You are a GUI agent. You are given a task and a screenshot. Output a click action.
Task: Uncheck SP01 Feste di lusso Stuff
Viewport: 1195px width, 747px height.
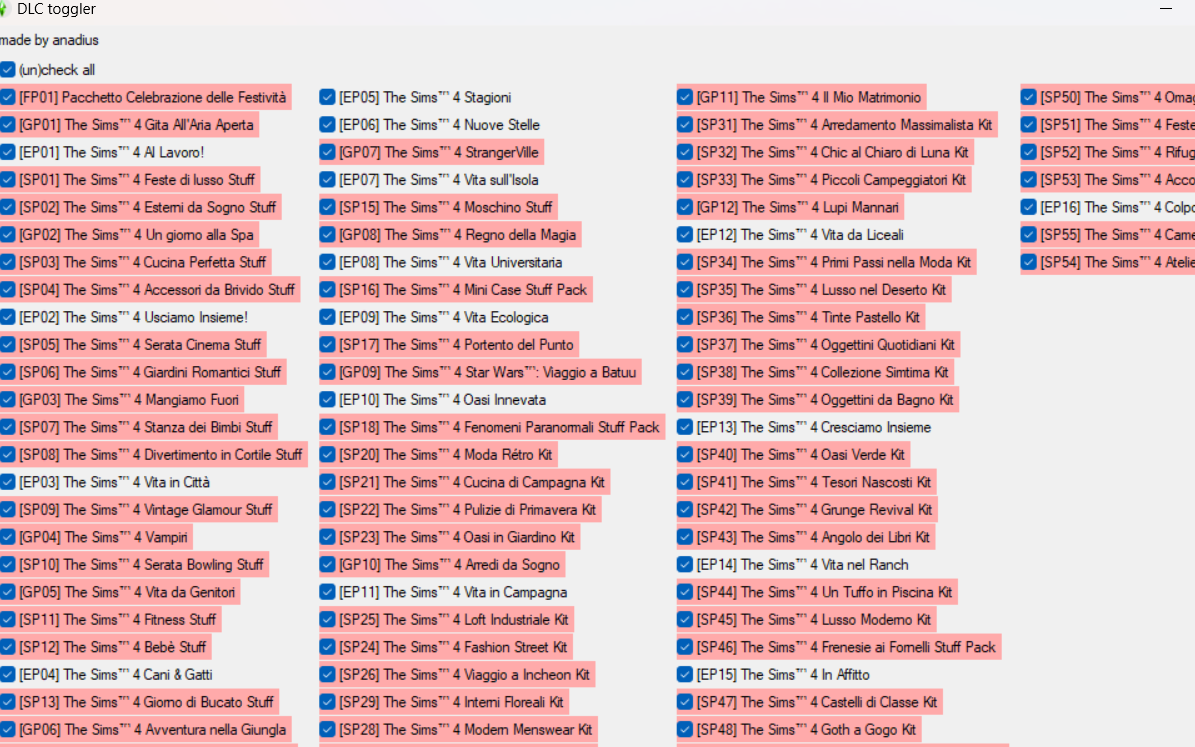[8, 179]
